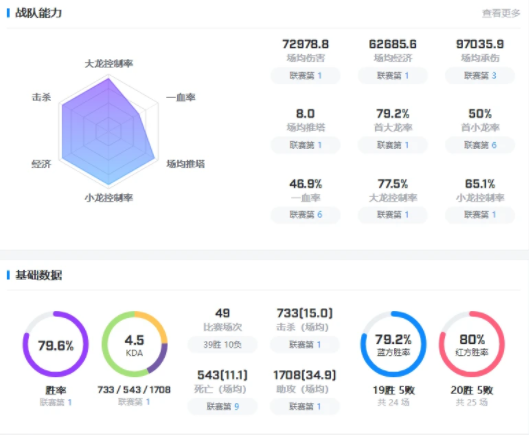Click the blue 蓝方胜率 79.2% ring
The height and width of the screenshot is (436, 529).
[393, 344]
